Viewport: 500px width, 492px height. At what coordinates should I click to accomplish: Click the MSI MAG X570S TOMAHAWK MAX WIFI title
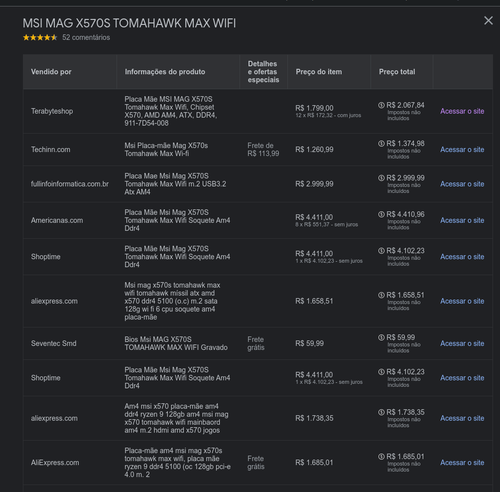pyautogui.click(x=129, y=23)
